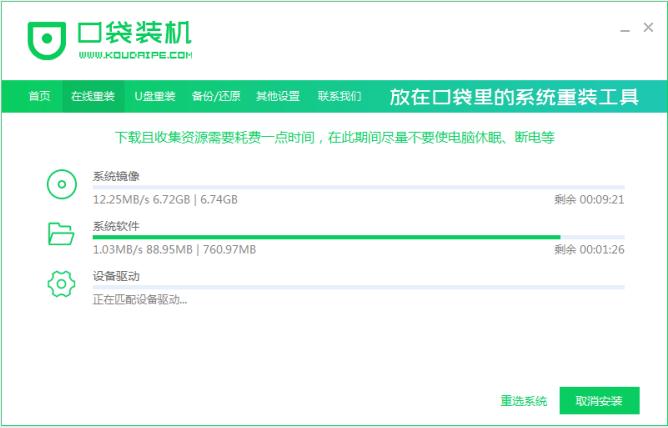The height and width of the screenshot is (428, 668).
Task: Click the 正在匹配设备驱动... status text
Action: point(140,299)
